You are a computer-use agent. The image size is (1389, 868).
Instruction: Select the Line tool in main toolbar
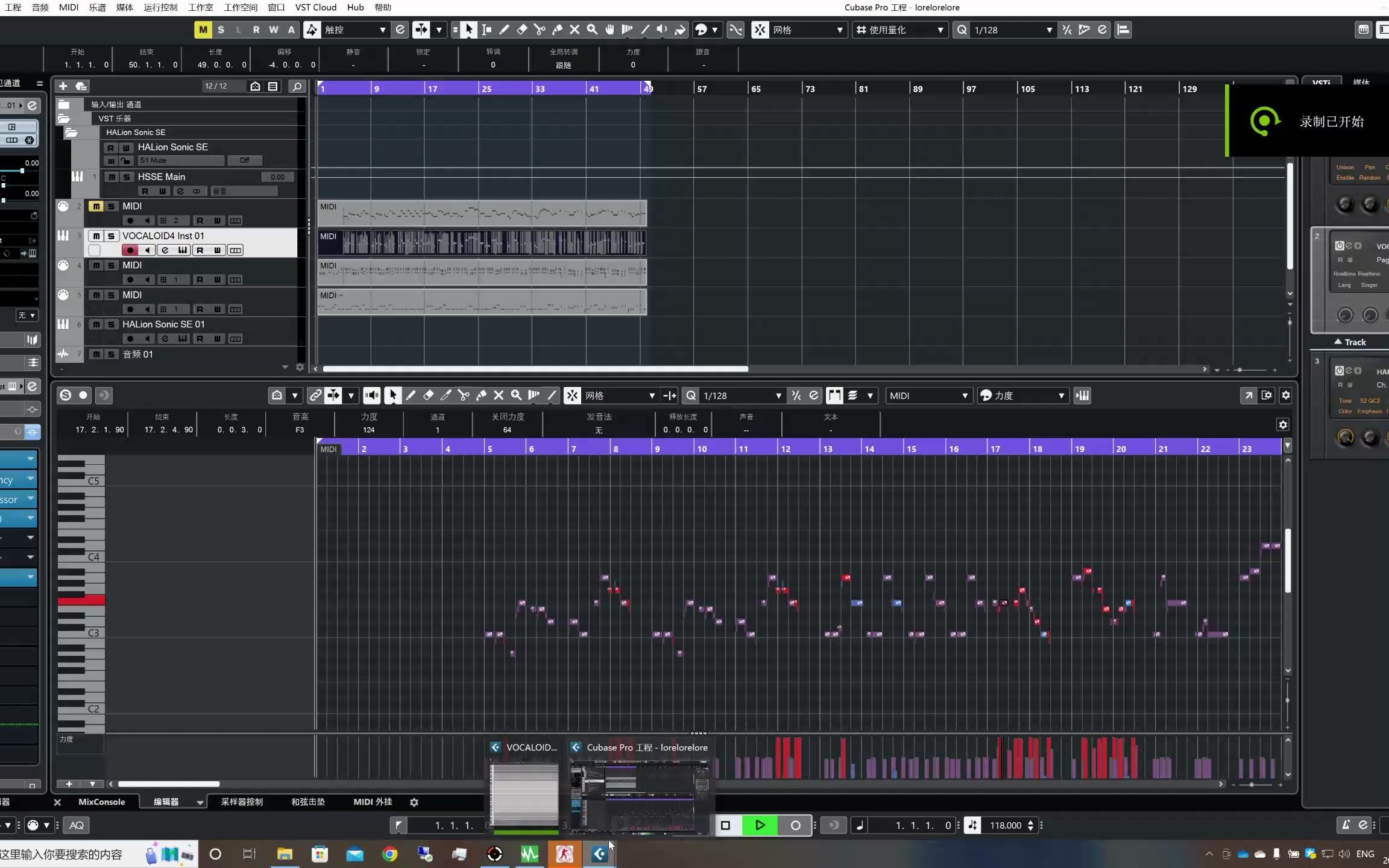pyautogui.click(x=645, y=30)
